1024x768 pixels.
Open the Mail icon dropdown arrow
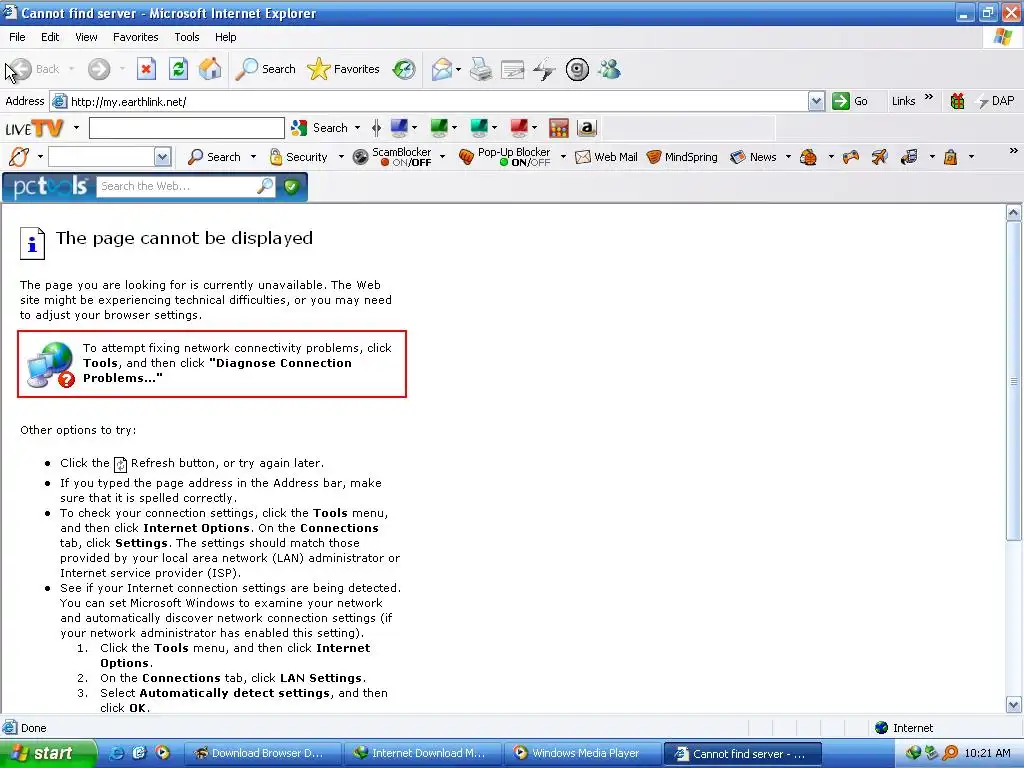coord(458,69)
